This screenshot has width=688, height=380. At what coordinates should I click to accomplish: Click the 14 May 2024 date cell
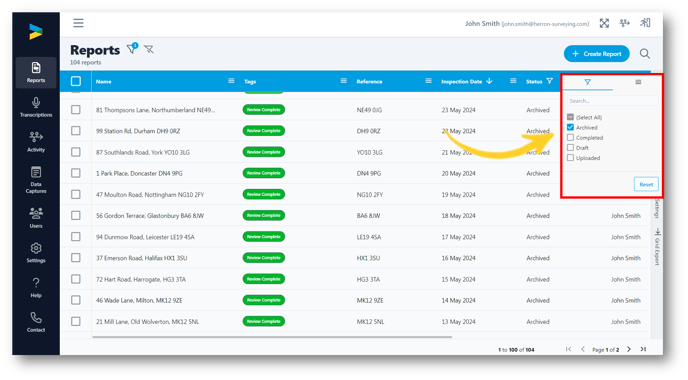click(459, 300)
